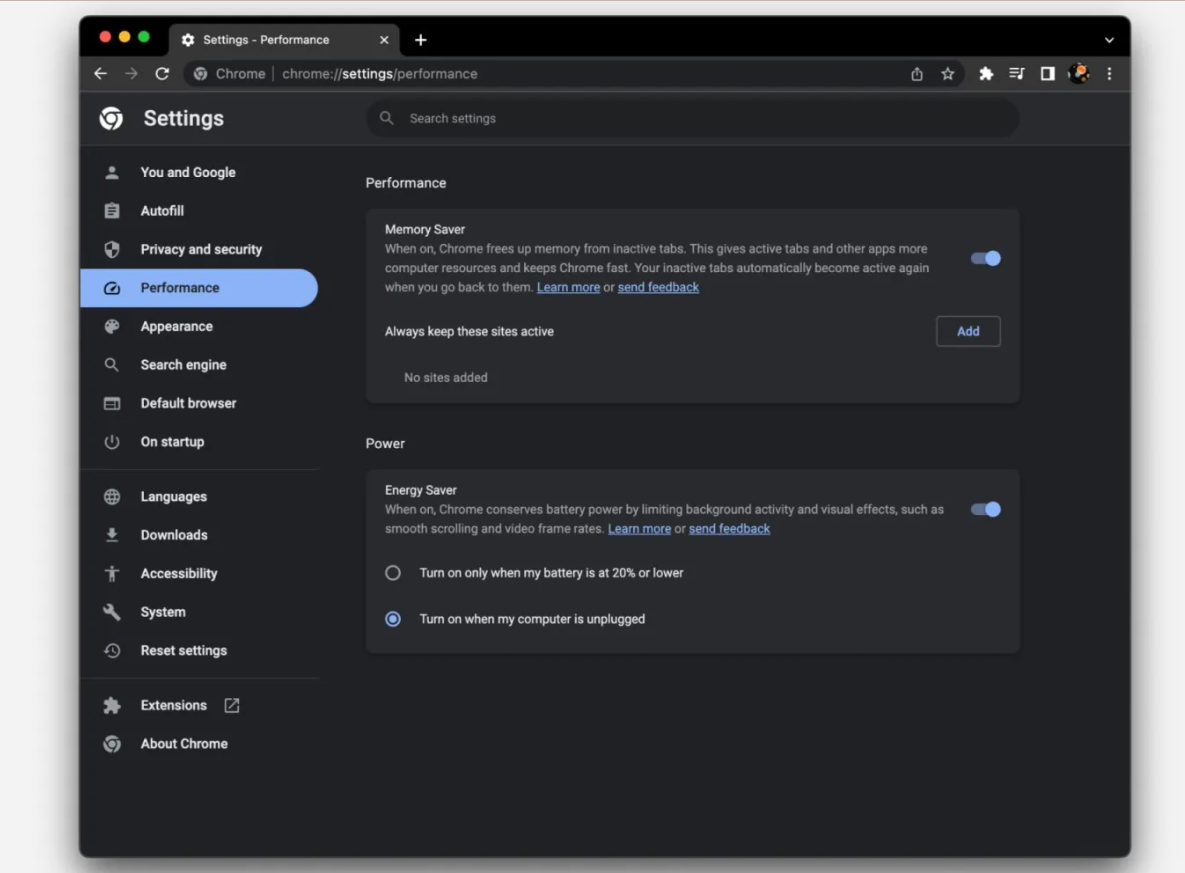The height and width of the screenshot is (873, 1185).
Task: Click the 'Memory Saver' title
Action: point(425,229)
